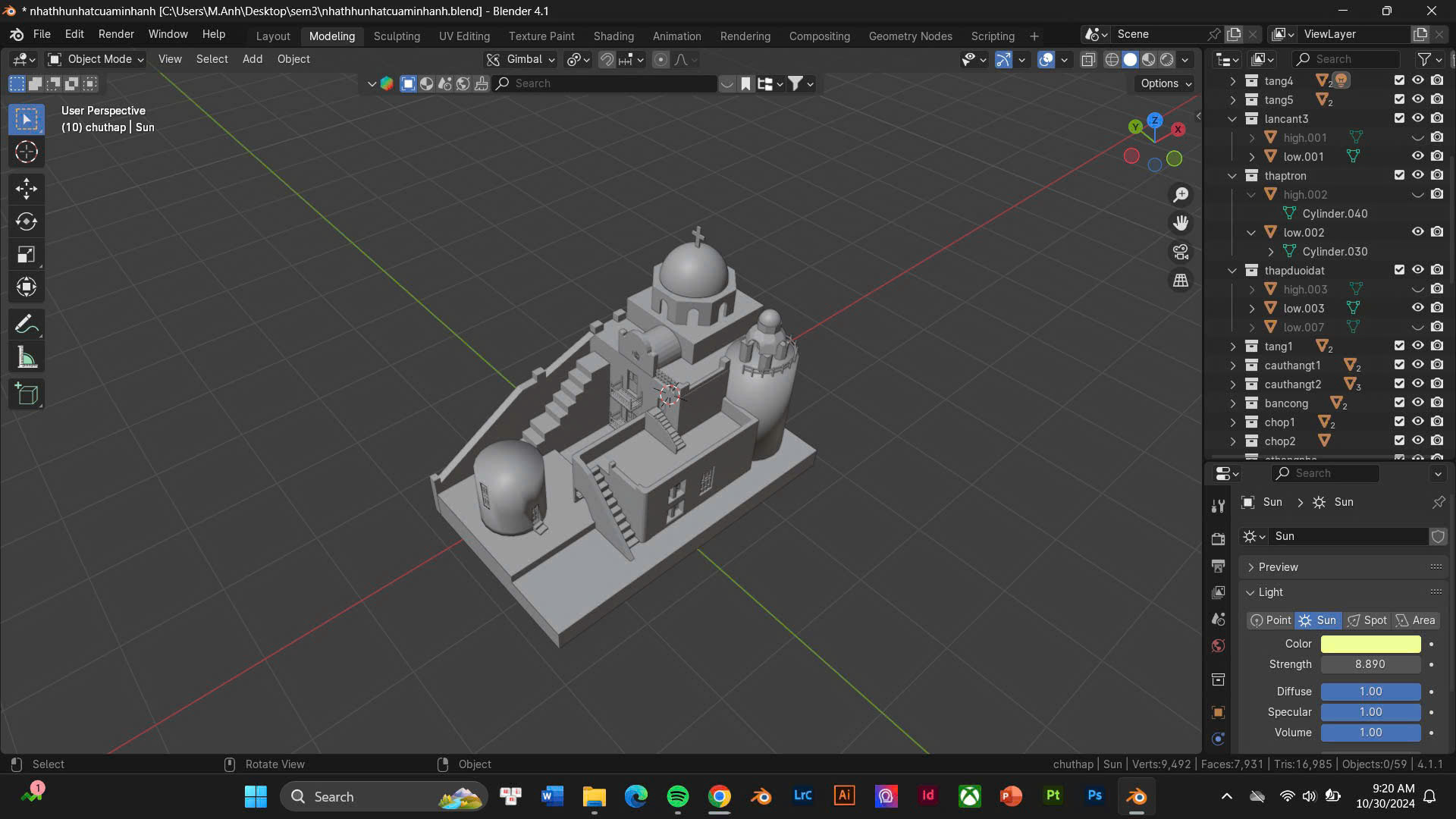Image resolution: width=1456 pixels, height=819 pixels.
Task: Switch to material preview shading
Action: coord(1149,59)
